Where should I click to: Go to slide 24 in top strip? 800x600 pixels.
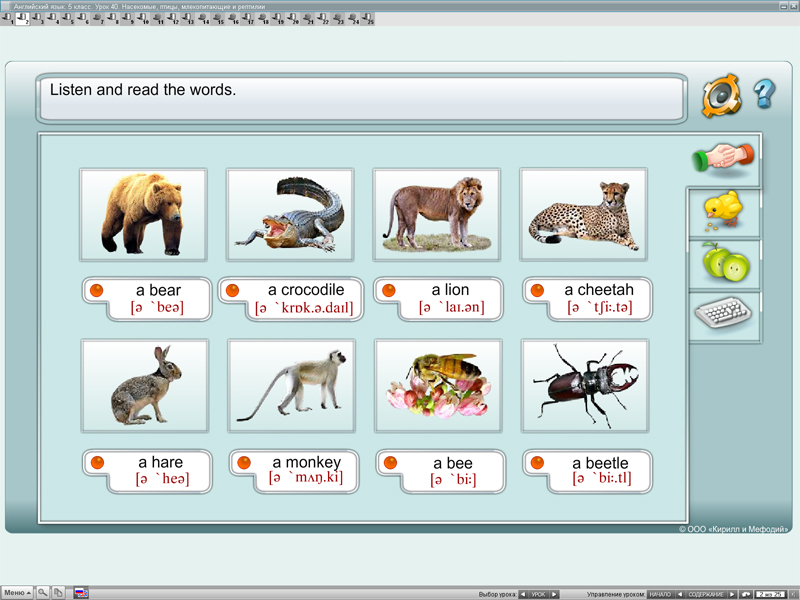coord(352,18)
